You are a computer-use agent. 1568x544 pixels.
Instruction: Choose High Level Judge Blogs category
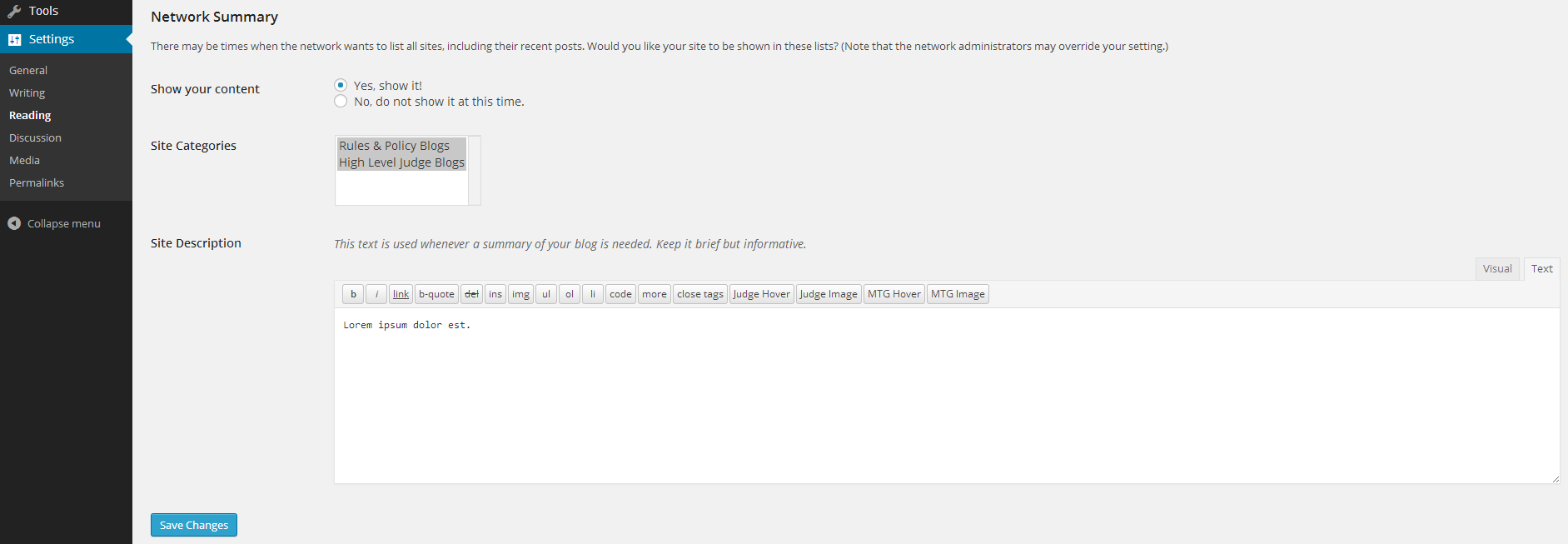401,162
